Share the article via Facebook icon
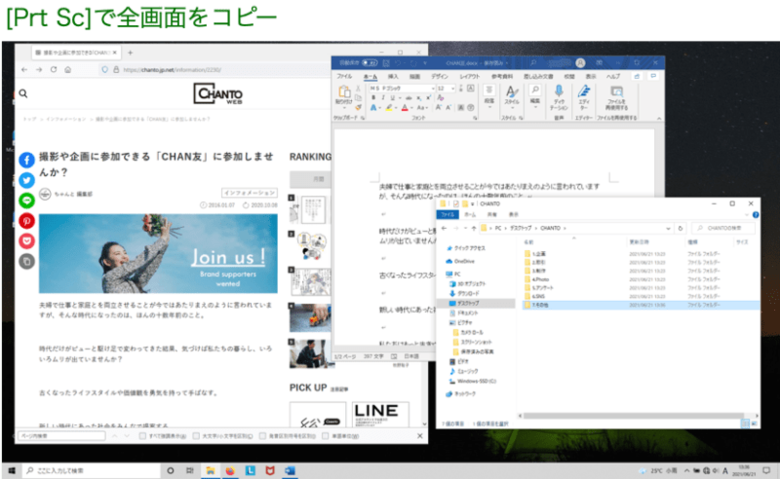 point(27,161)
